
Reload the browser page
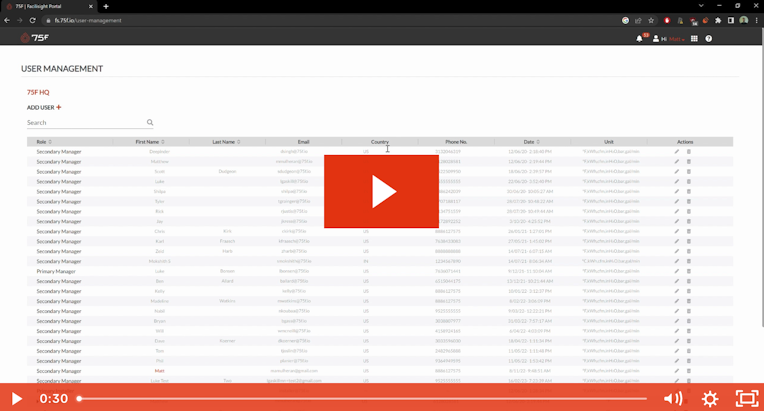point(33,20)
